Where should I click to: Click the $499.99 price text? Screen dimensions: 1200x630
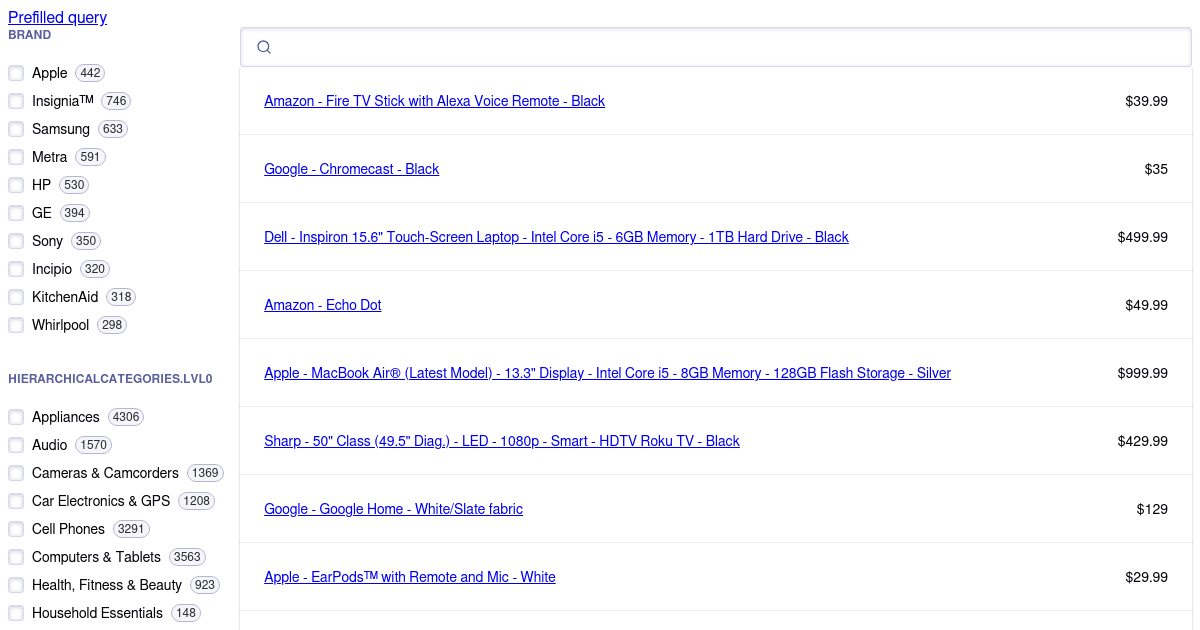click(1143, 237)
